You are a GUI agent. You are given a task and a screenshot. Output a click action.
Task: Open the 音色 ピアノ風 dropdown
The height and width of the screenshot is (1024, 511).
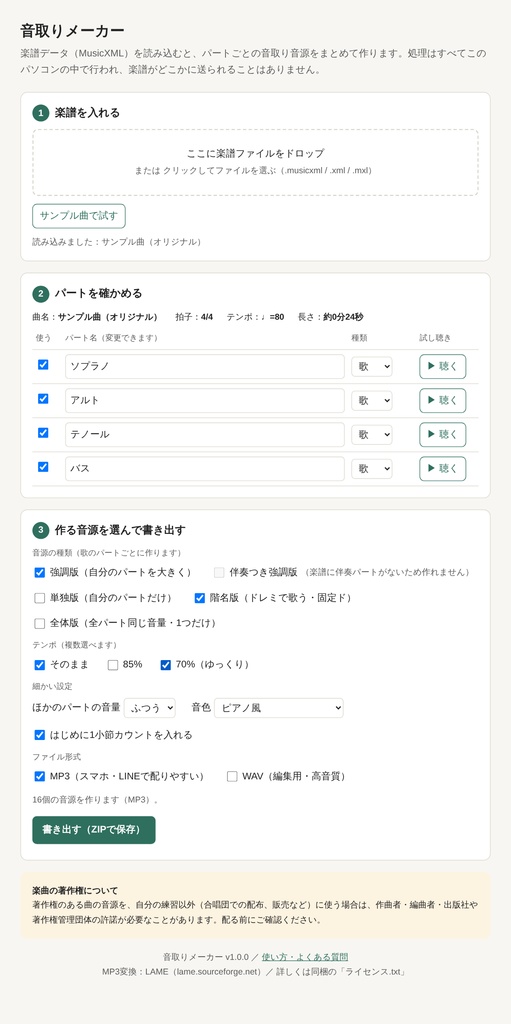click(279, 708)
